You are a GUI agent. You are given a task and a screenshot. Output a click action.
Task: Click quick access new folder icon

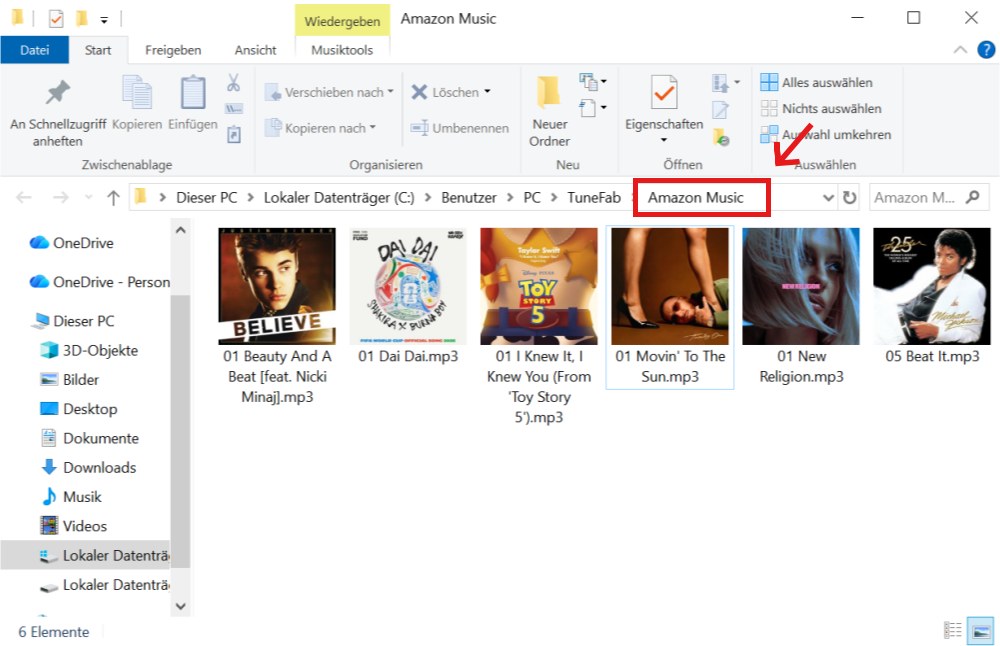click(82, 18)
